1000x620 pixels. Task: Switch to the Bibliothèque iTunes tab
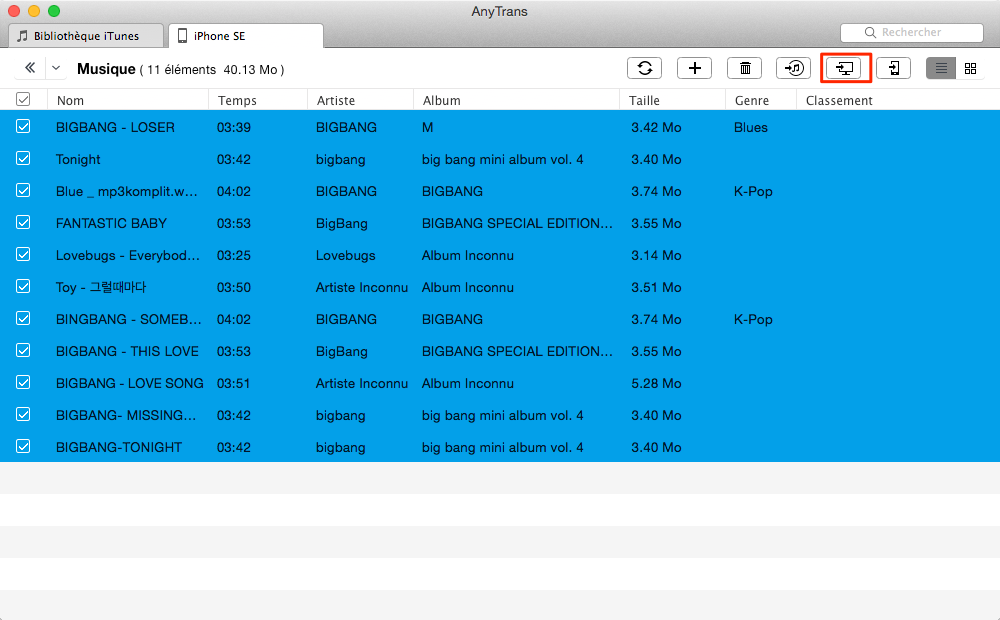pos(86,36)
